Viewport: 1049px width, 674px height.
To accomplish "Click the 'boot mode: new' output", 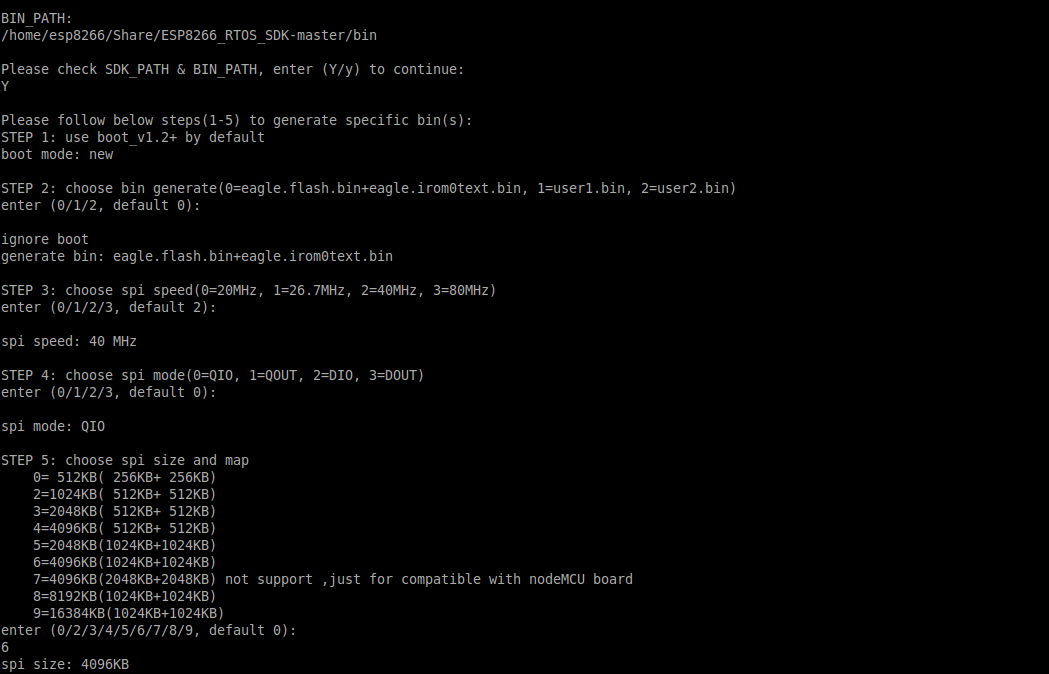I will click(x=57, y=154).
